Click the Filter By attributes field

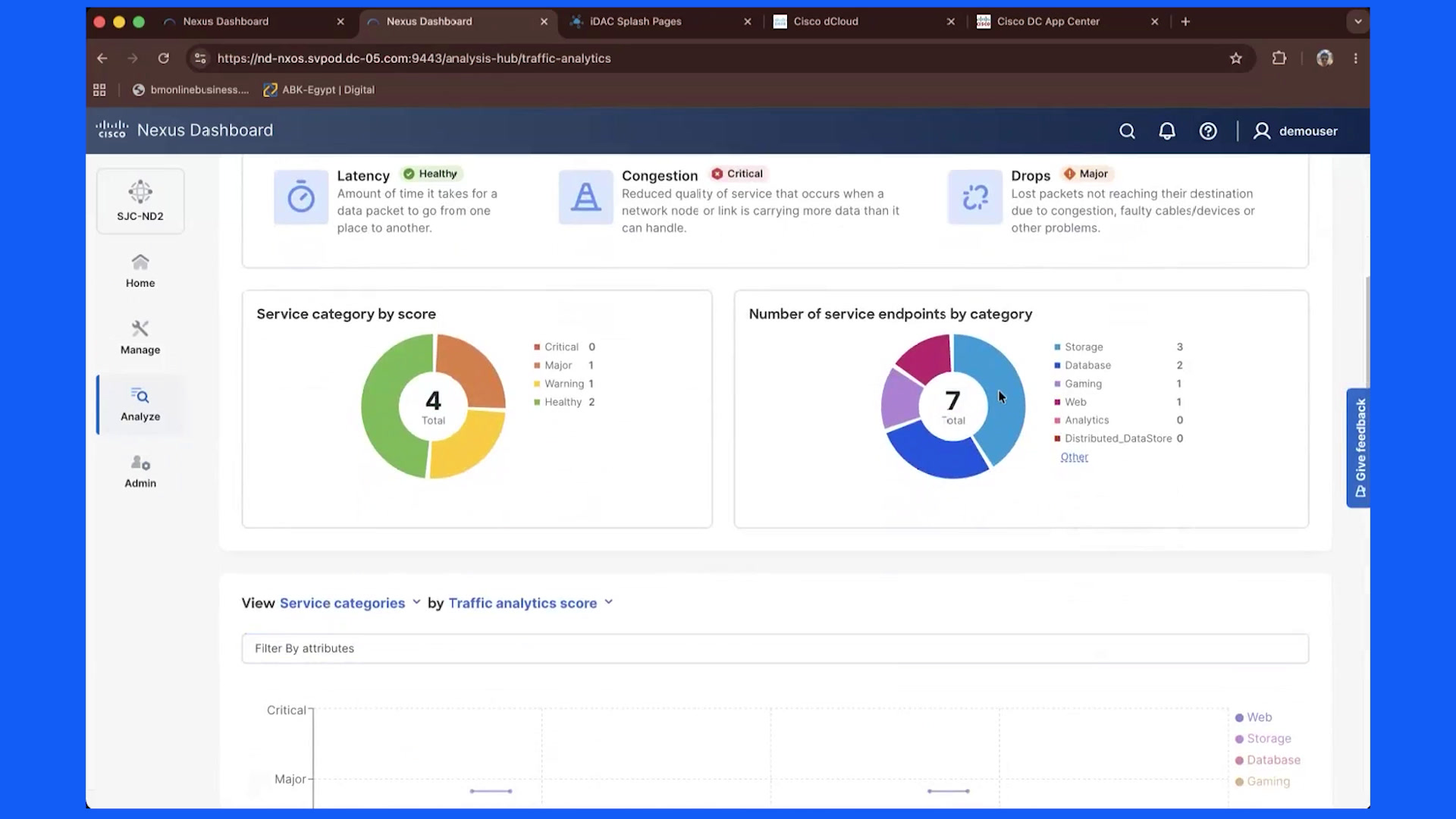click(775, 648)
